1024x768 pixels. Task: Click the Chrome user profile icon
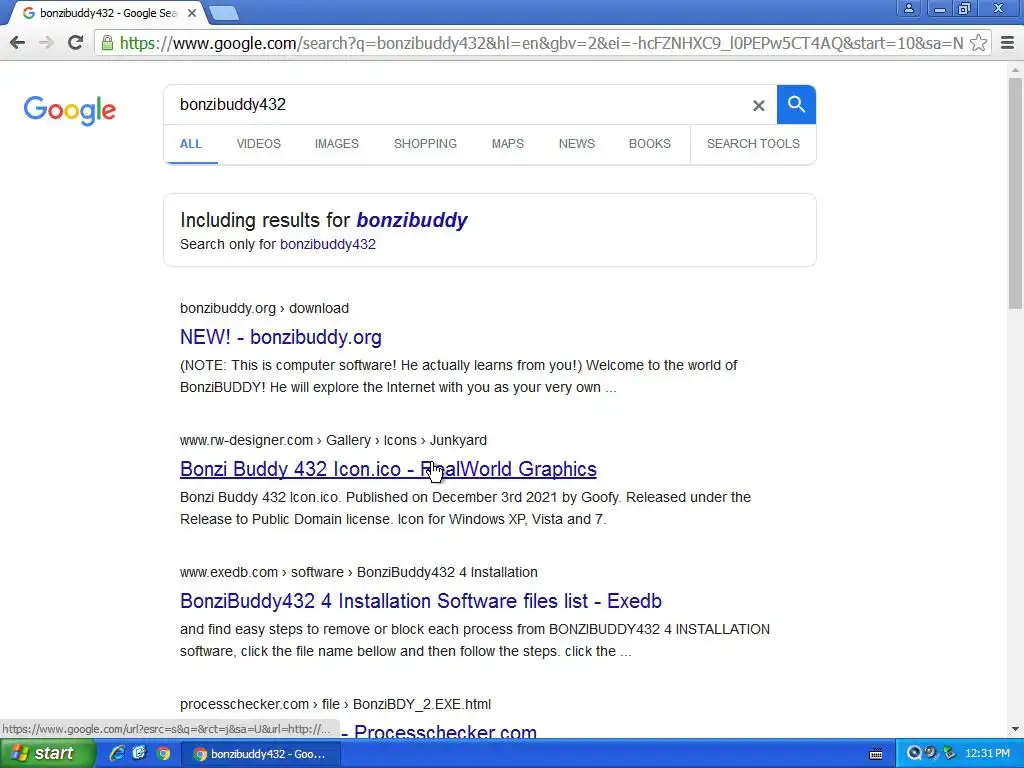(x=908, y=8)
